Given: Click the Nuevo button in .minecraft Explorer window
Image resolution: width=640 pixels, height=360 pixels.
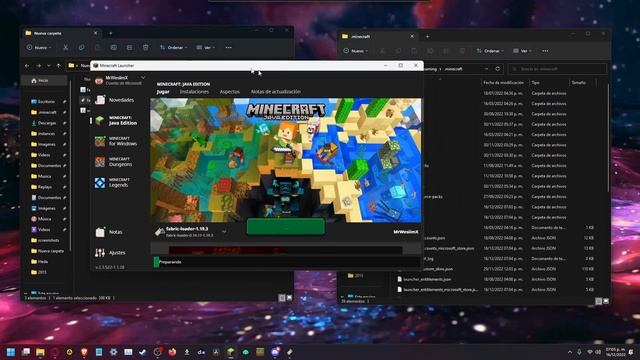Looking at the screenshot, I should 356,51.
